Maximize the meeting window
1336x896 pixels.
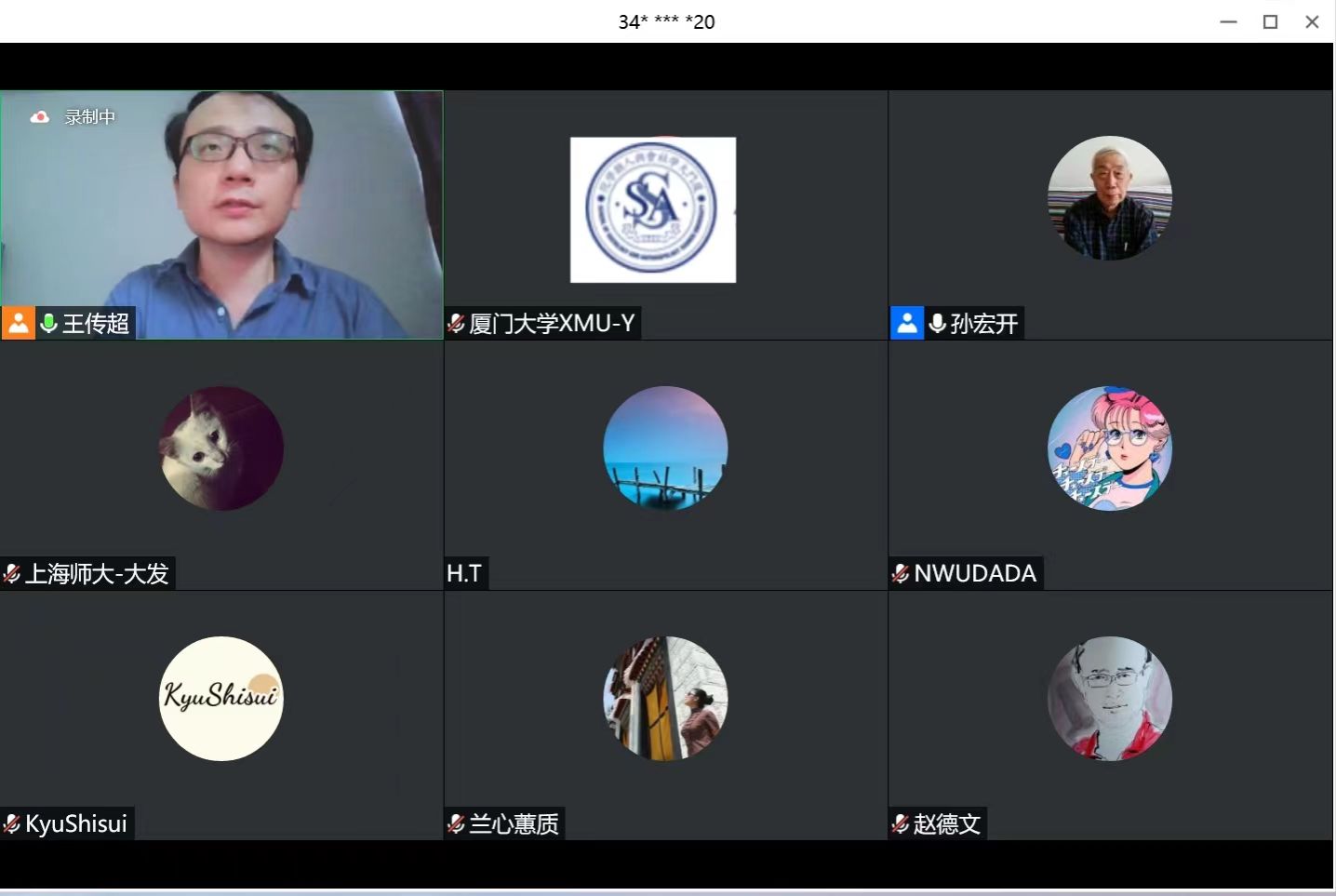pyautogui.click(x=1270, y=21)
